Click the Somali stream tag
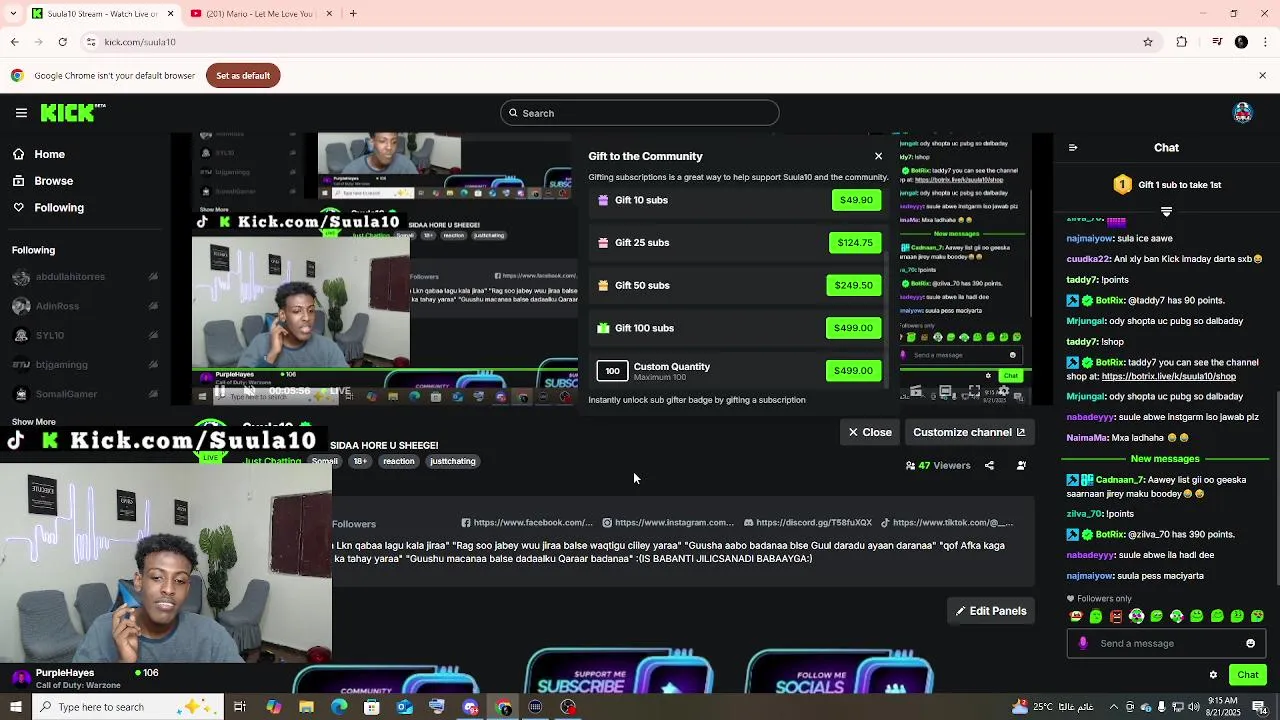1280x720 pixels. (x=325, y=461)
